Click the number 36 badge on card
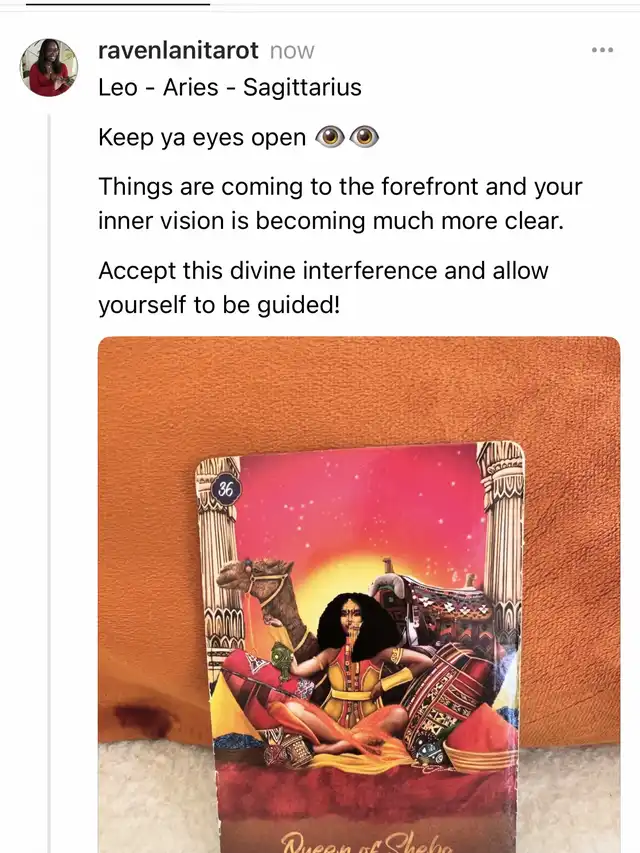Image resolution: width=640 pixels, height=853 pixels. click(226, 490)
